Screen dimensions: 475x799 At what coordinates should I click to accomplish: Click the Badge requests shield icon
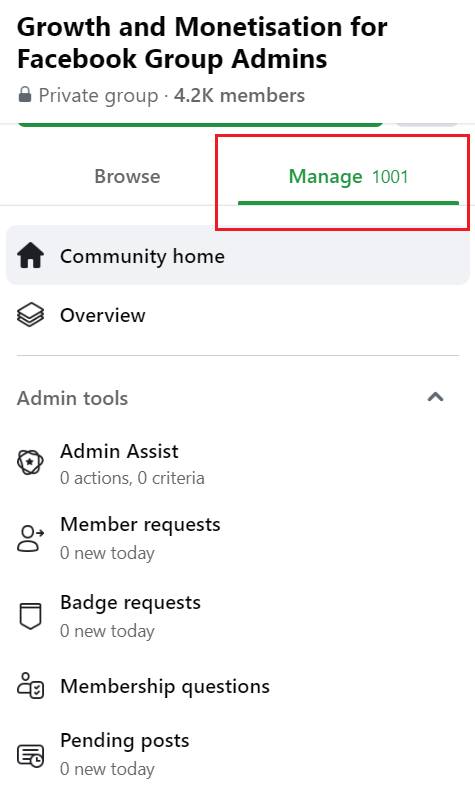coord(31,616)
